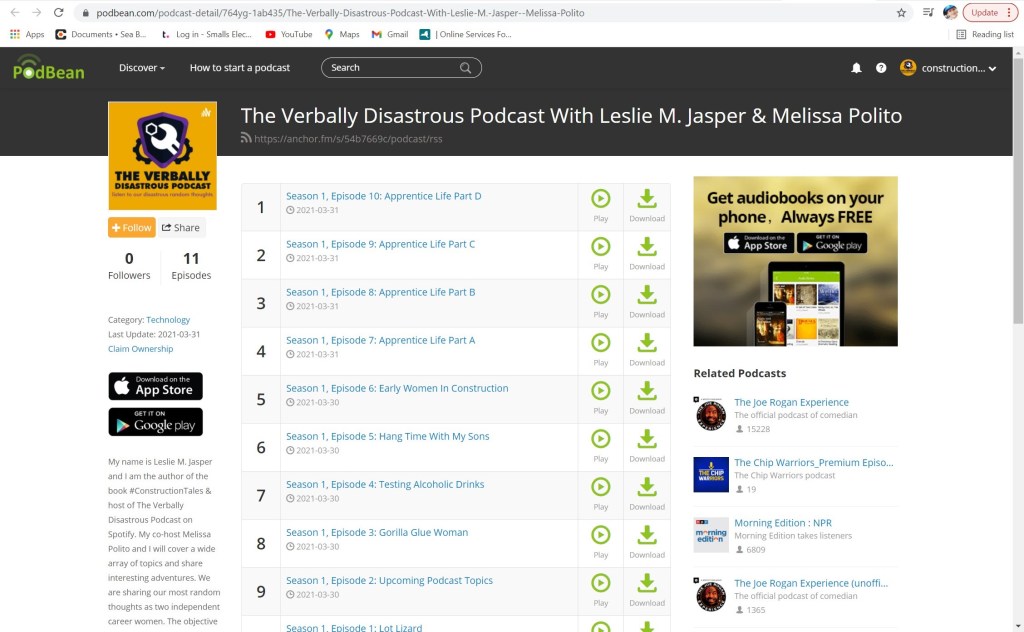Click the notifications bell icon
This screenshot has width=1024, height=632.
click(856, 68)
